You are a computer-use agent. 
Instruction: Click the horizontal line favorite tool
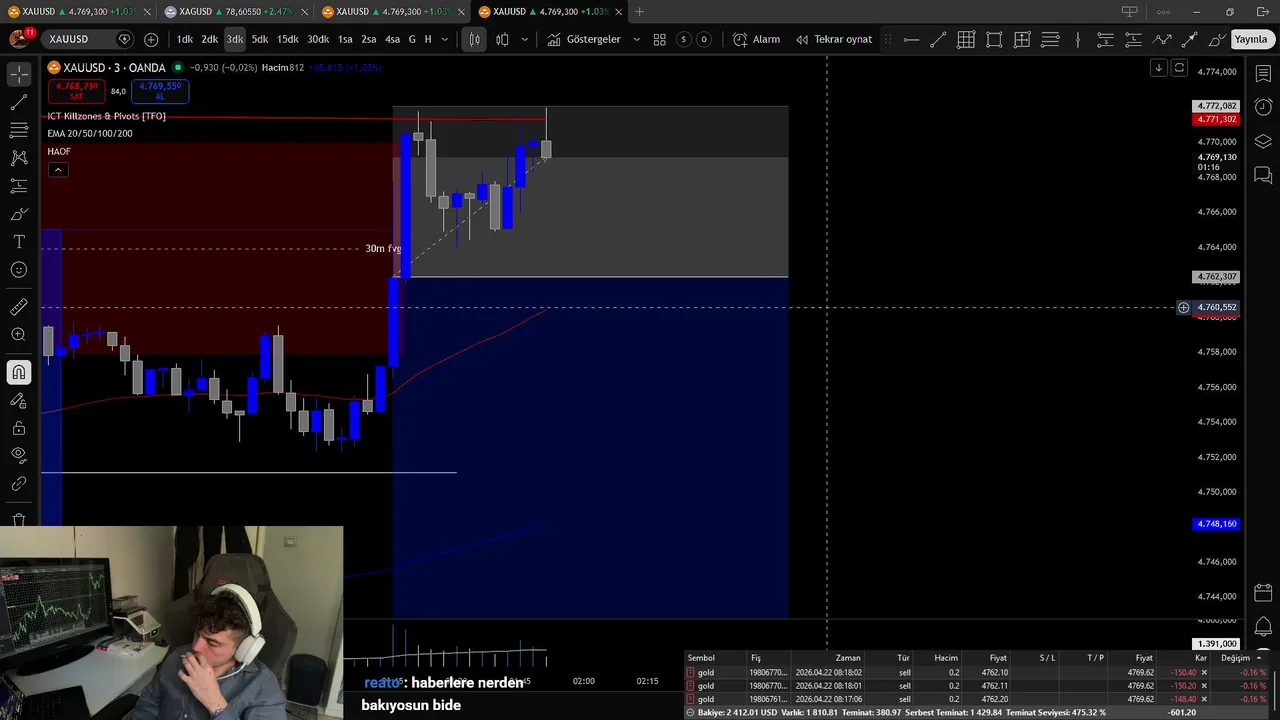[911, 39]
